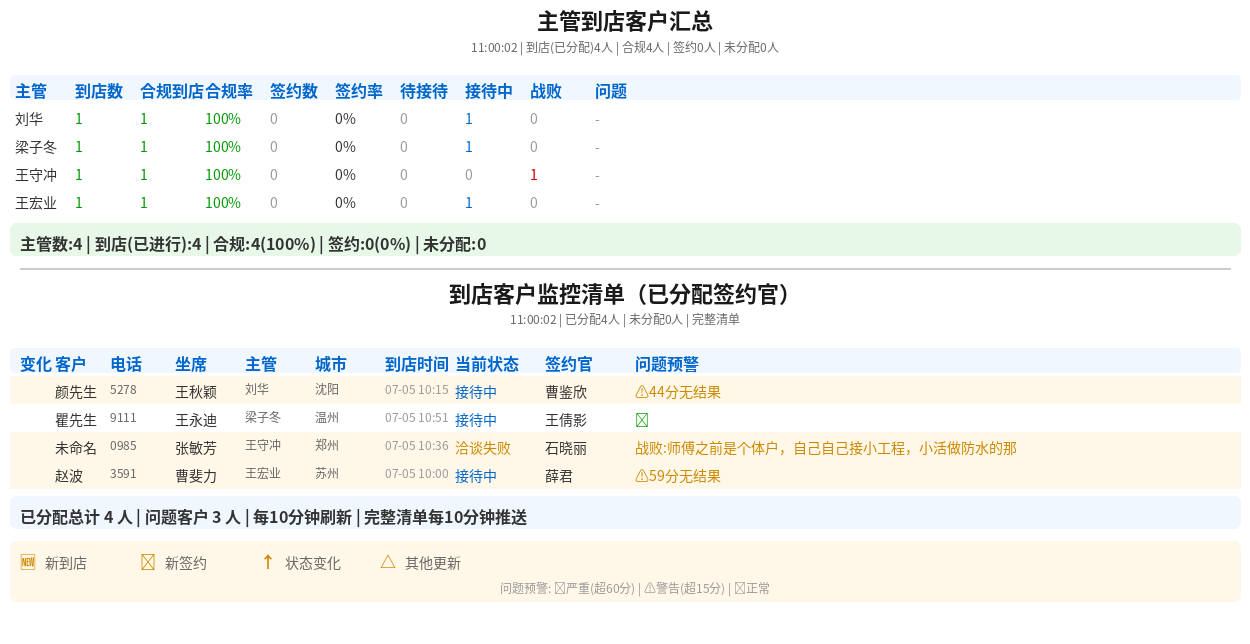Click the 已分配总计 4 人 footer bar
Image resolution: width=1250 pixels, height=644 pixels.
pos(625,513)
